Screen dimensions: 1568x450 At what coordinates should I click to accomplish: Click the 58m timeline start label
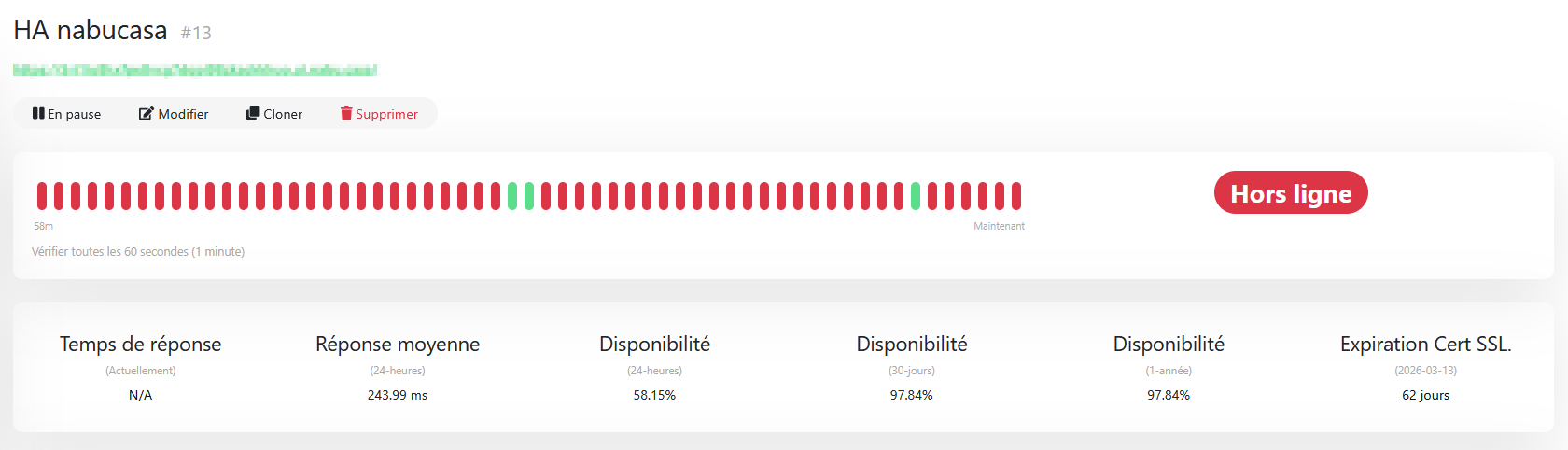click(44, 227)
